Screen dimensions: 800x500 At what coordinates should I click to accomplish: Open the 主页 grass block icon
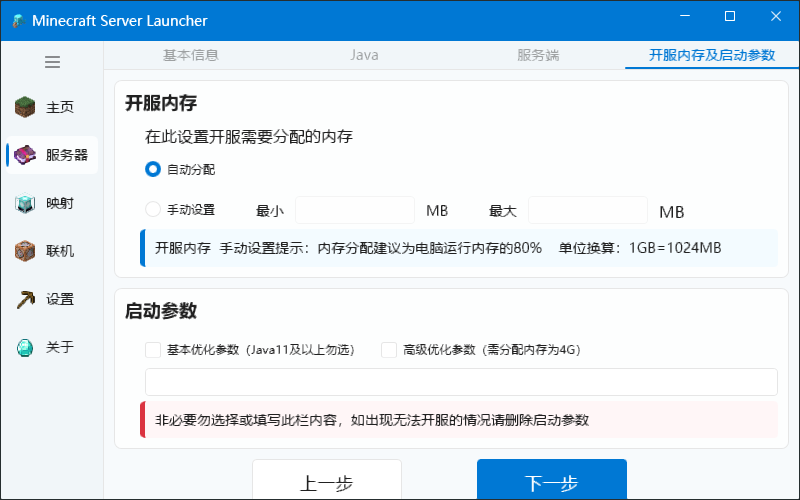(25, 107)
